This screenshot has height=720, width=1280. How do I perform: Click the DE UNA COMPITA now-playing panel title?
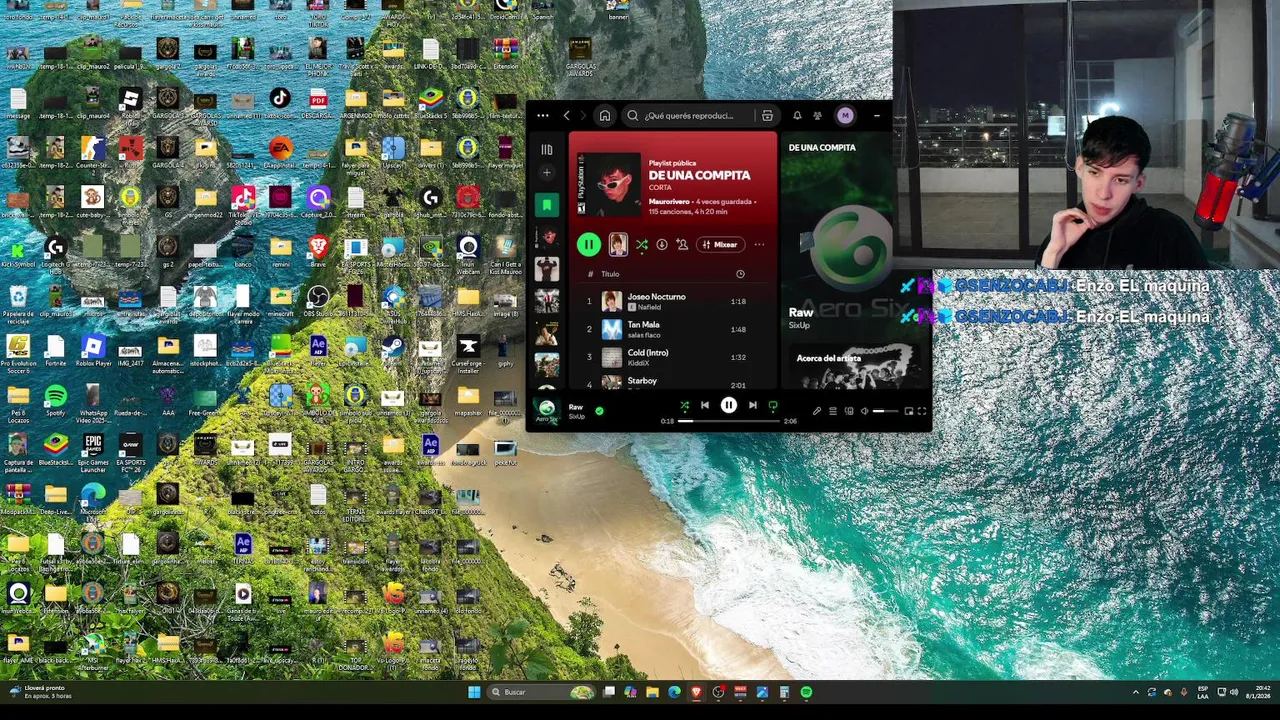822,148
